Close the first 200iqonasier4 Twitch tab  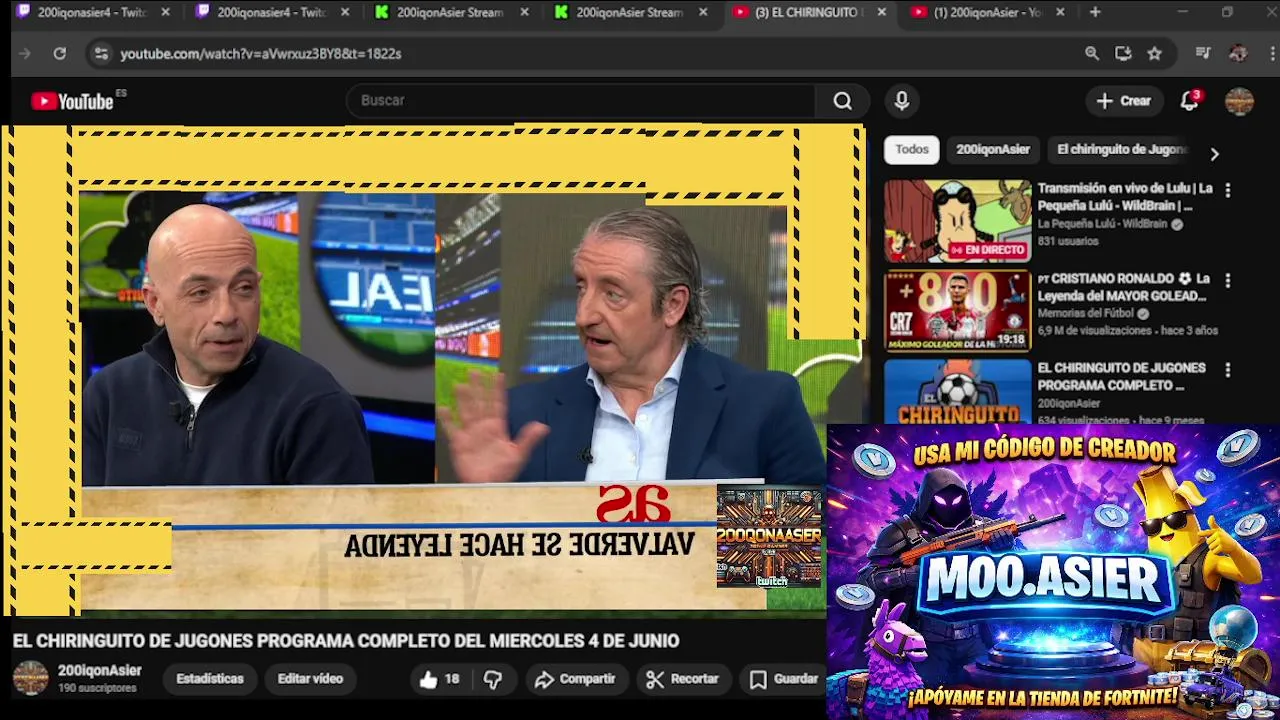pyautogui.click(x=166, y=12)
